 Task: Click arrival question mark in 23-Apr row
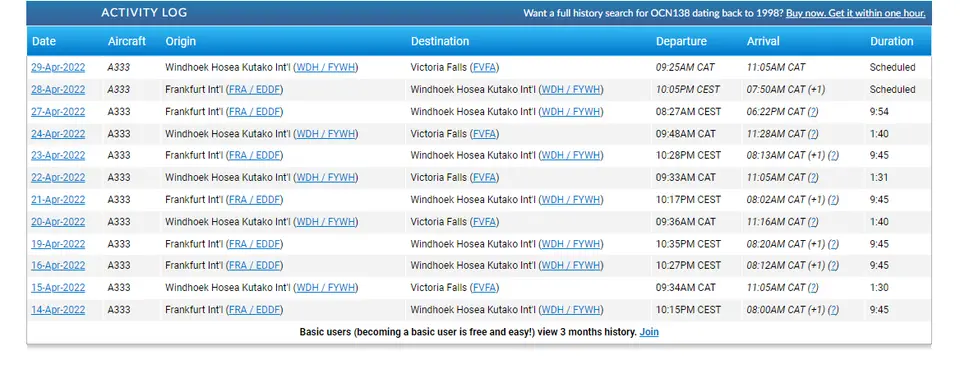[833, 156]
